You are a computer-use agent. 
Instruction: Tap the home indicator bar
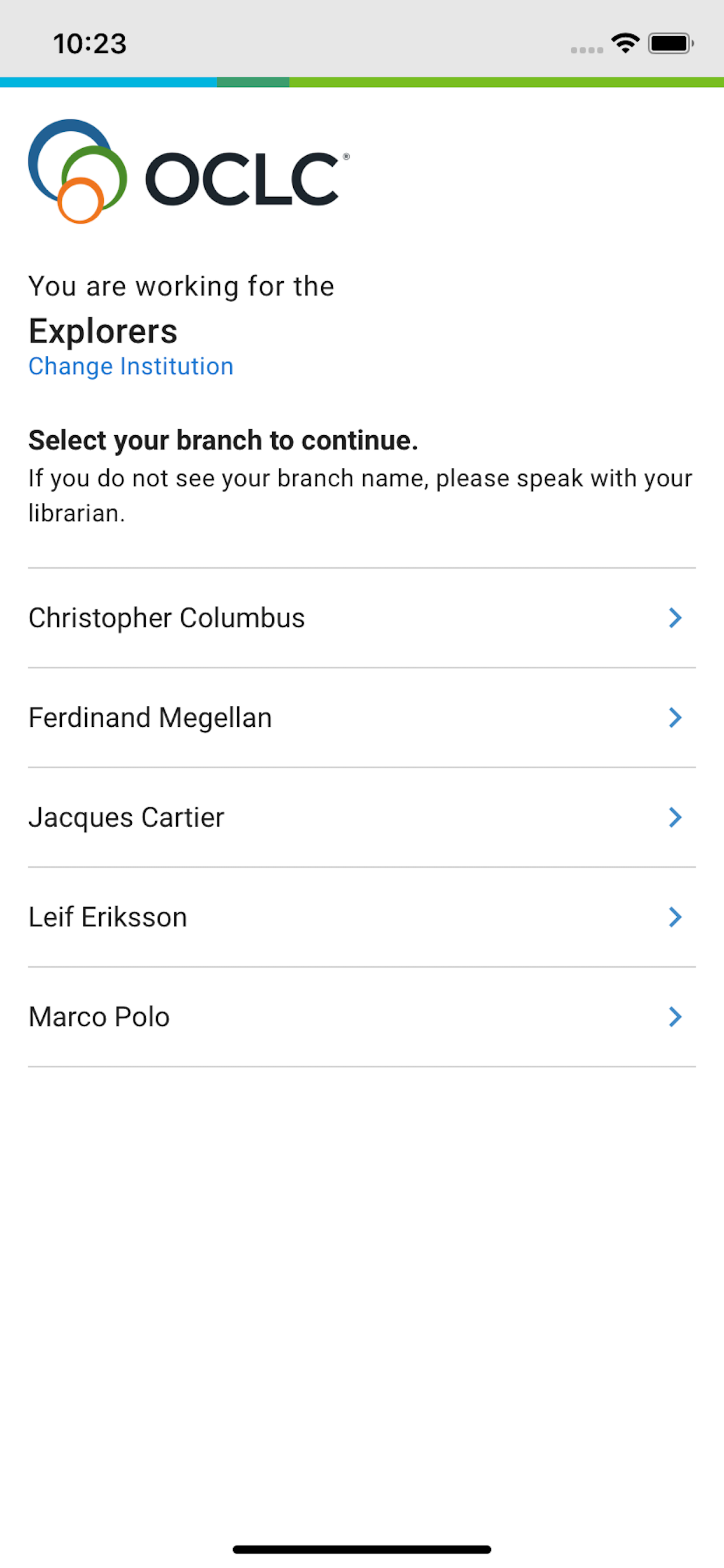pos(362,1549)
